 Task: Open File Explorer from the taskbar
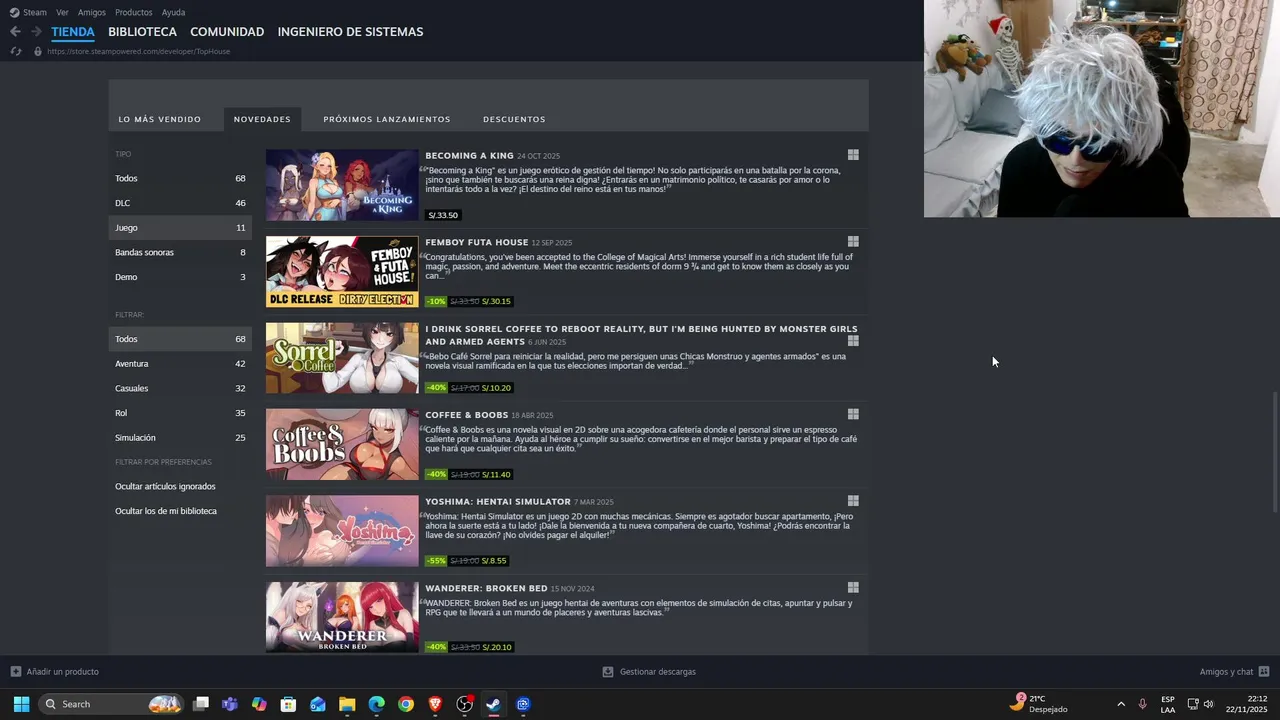point(347,704)
